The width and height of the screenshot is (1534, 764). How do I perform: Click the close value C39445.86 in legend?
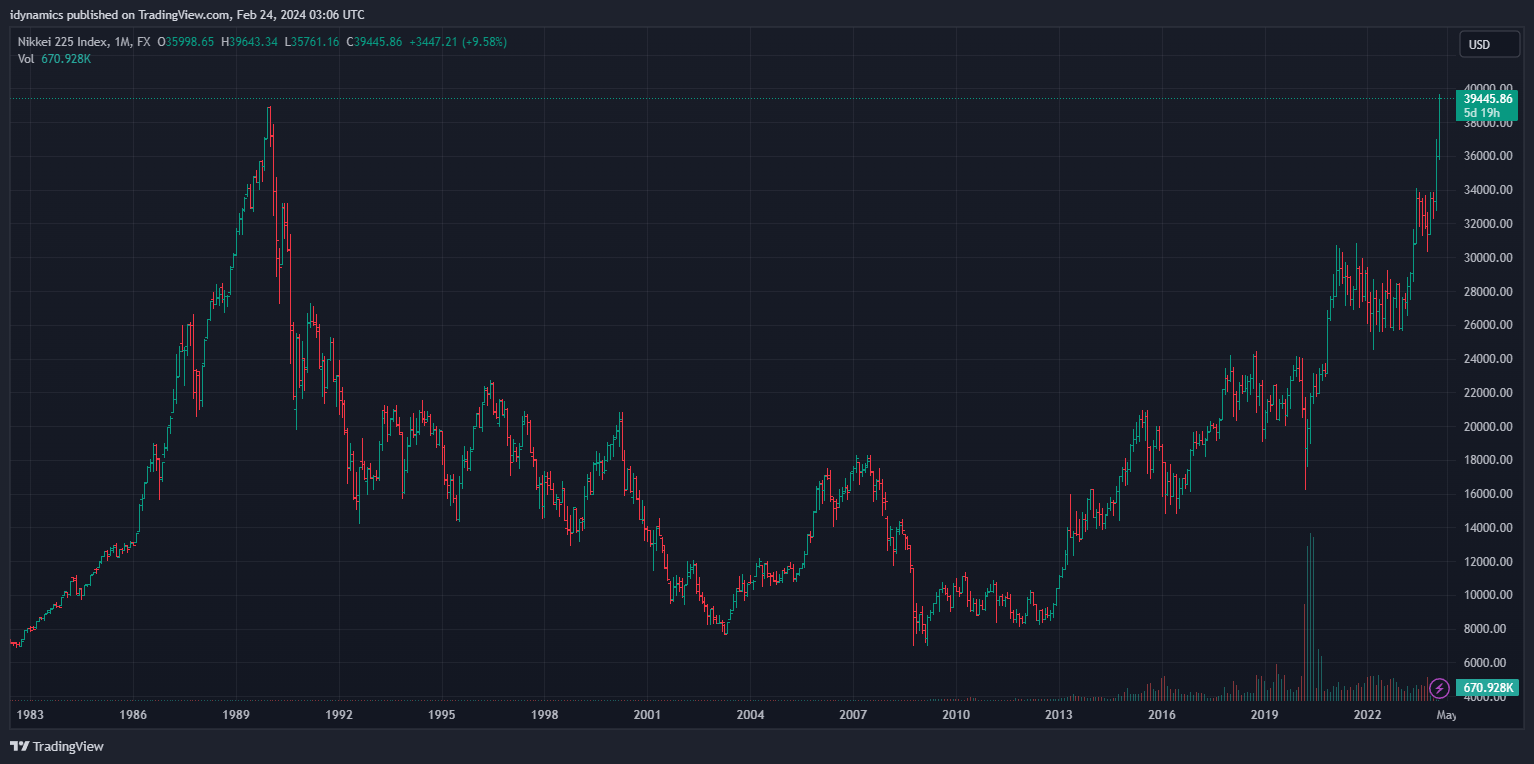(373, 42)
